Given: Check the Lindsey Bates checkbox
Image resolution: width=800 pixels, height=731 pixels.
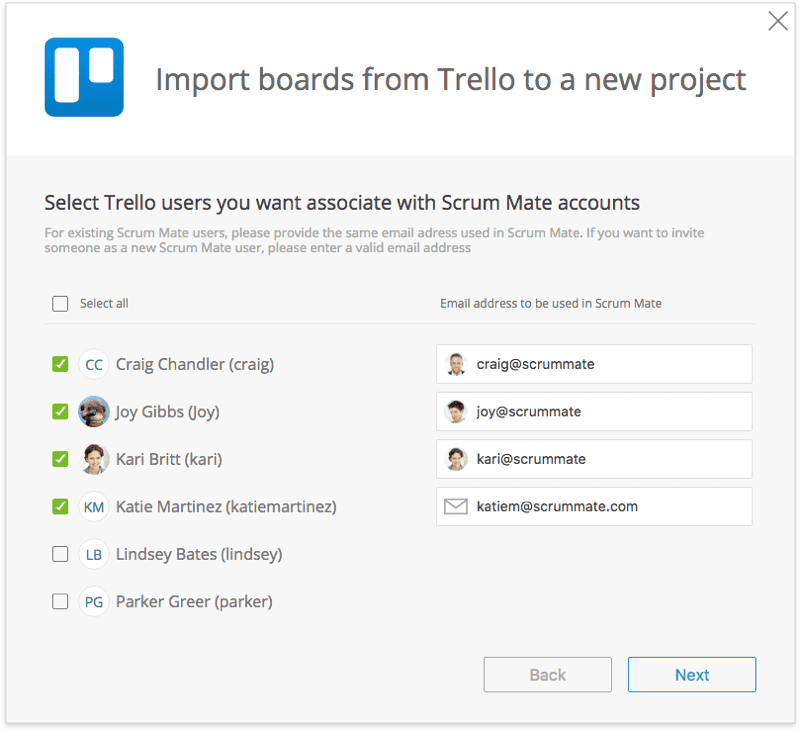Looking at the screenshot, I should coord(60,554).
